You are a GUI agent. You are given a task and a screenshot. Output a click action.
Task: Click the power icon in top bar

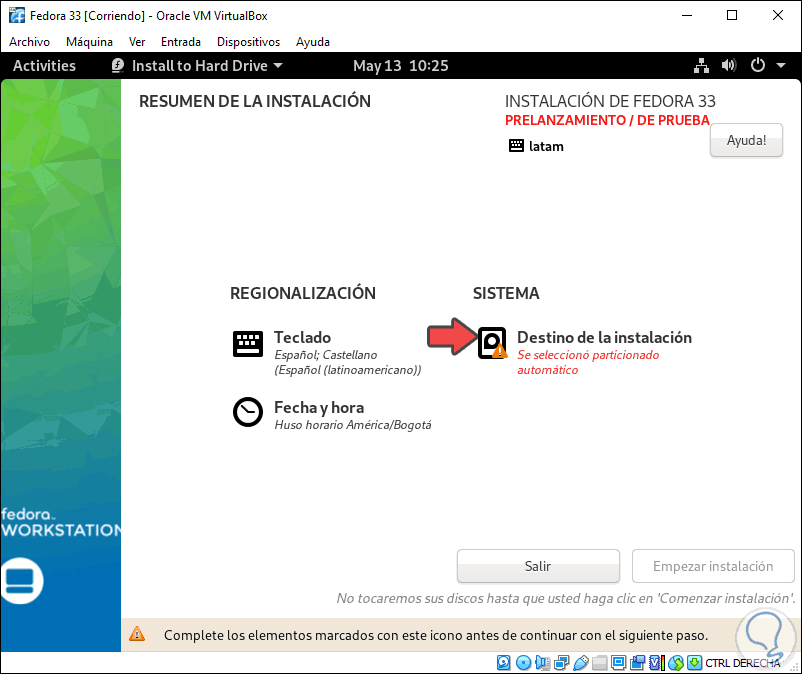pos(758,65)
